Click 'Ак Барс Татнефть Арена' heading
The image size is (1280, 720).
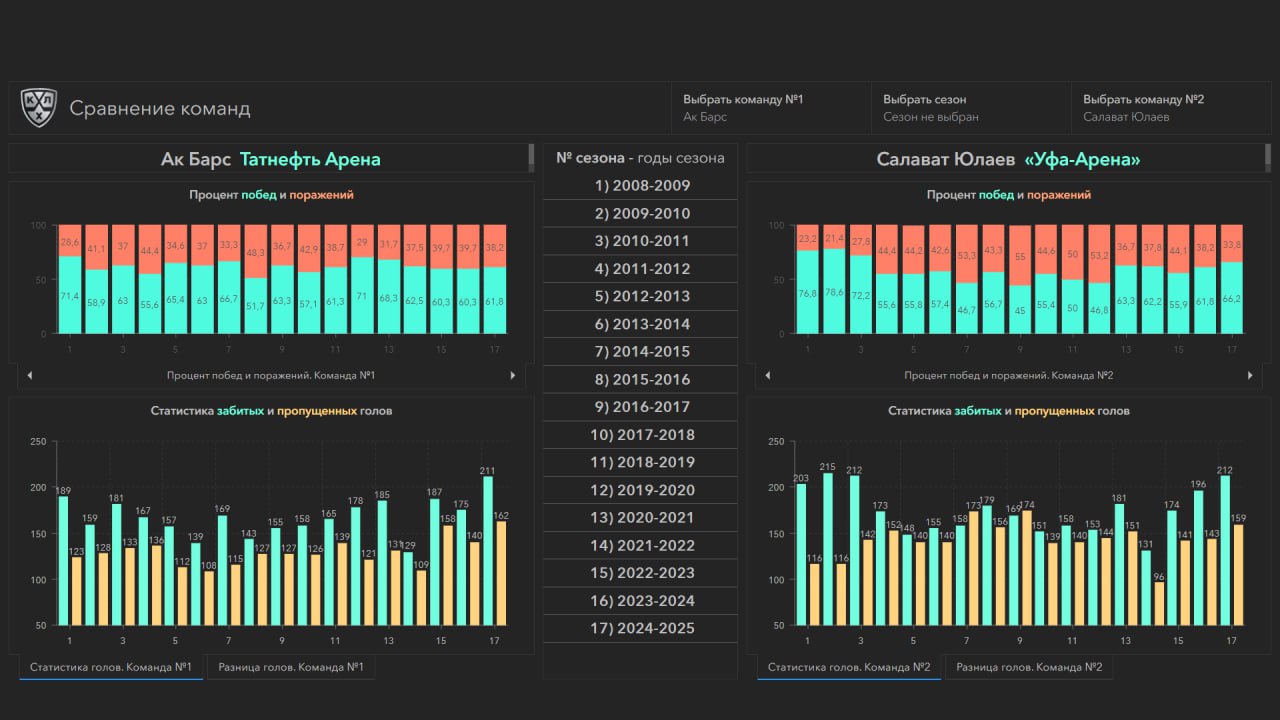click(271, 159)
